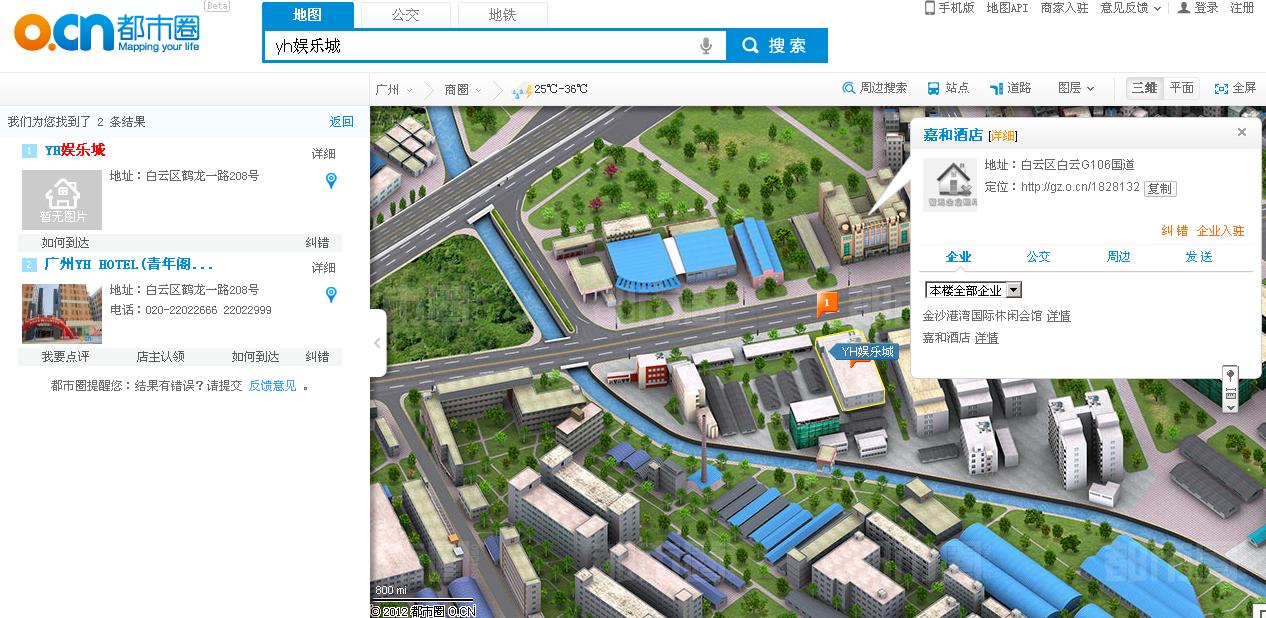Open the 商家入驻 link
This screenshot has height=618, width=1266.
click(1064, 7)
